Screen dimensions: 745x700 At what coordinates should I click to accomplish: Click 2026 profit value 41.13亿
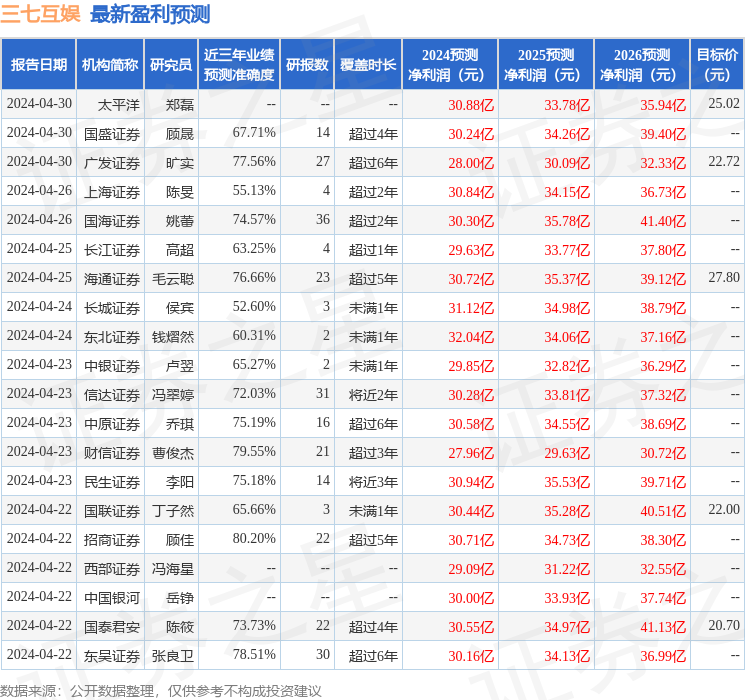[663, 627]
